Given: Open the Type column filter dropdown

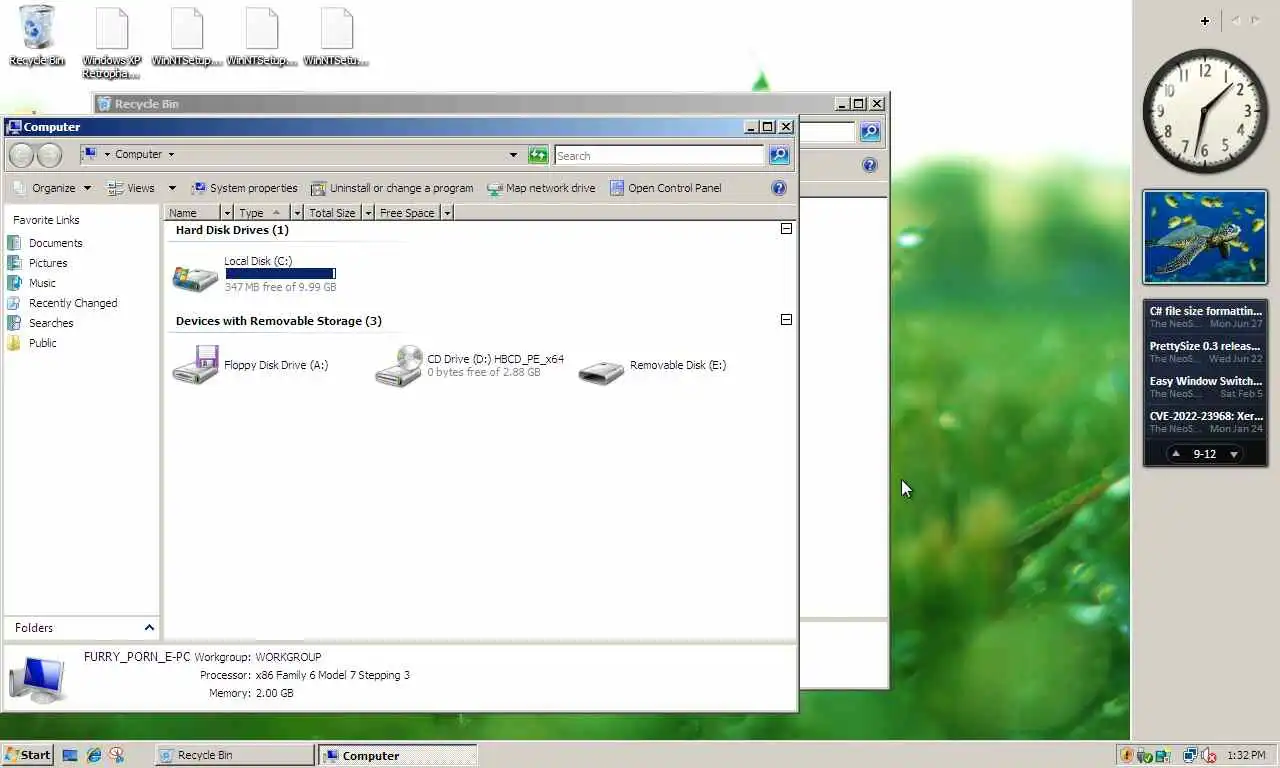Looking at the screenshot, I should (x=297, y=213).
